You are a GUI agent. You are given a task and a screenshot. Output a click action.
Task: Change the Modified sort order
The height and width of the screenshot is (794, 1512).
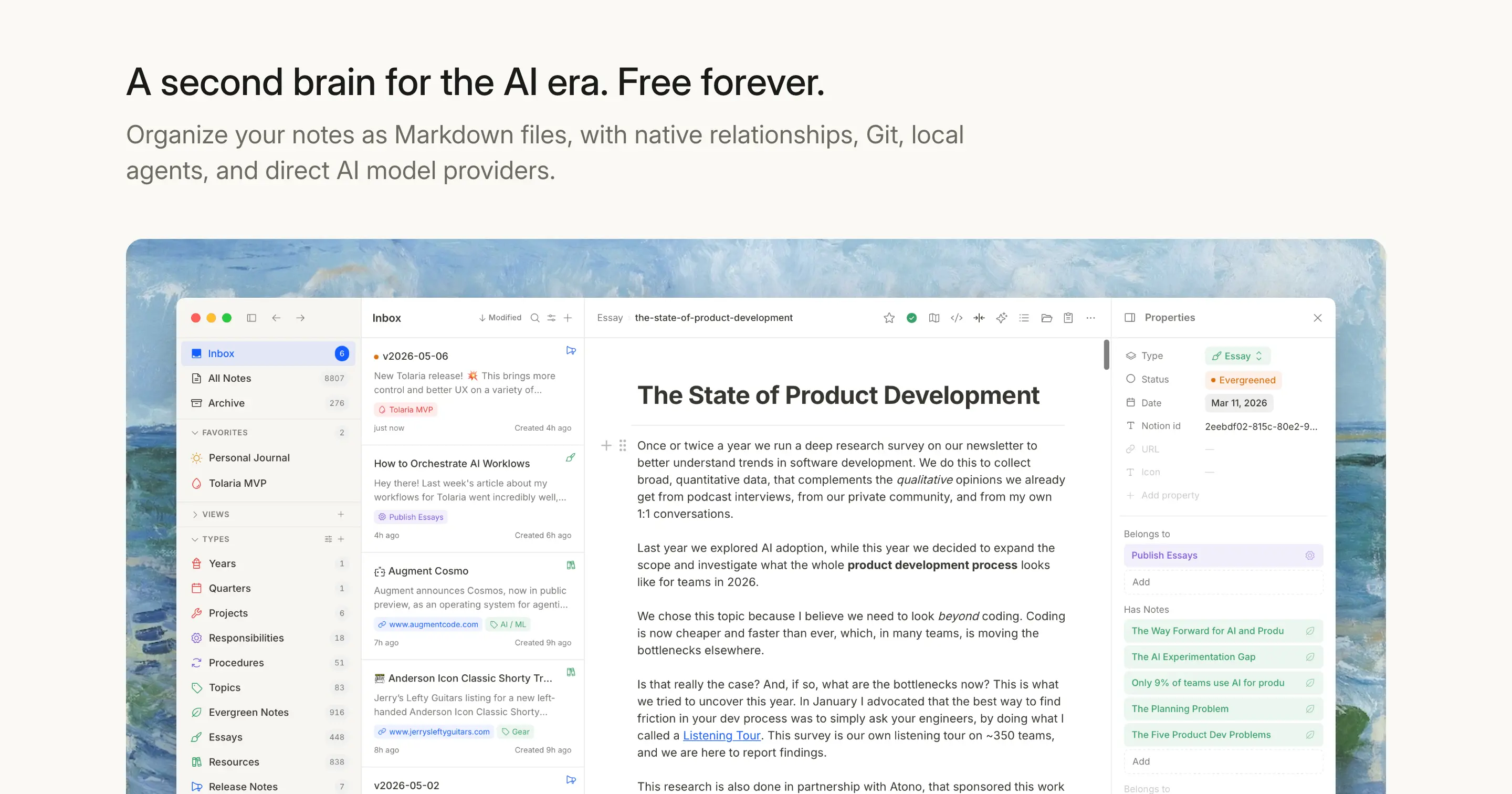click(500, 318)
